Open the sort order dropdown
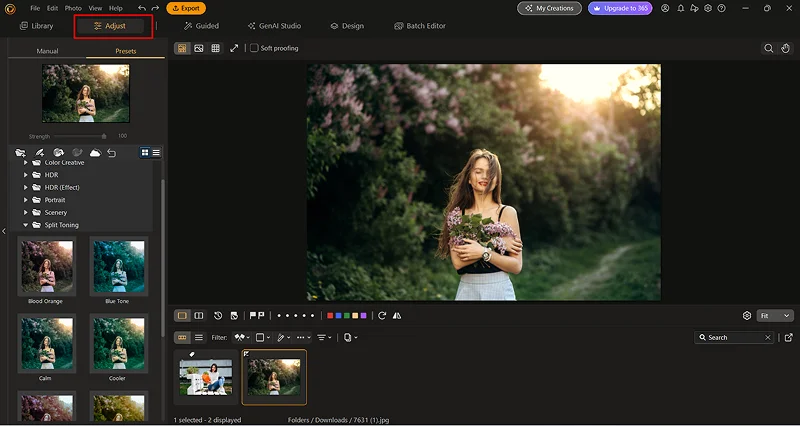The width and height of the screenshot is (800, 426). coord(324,337)
